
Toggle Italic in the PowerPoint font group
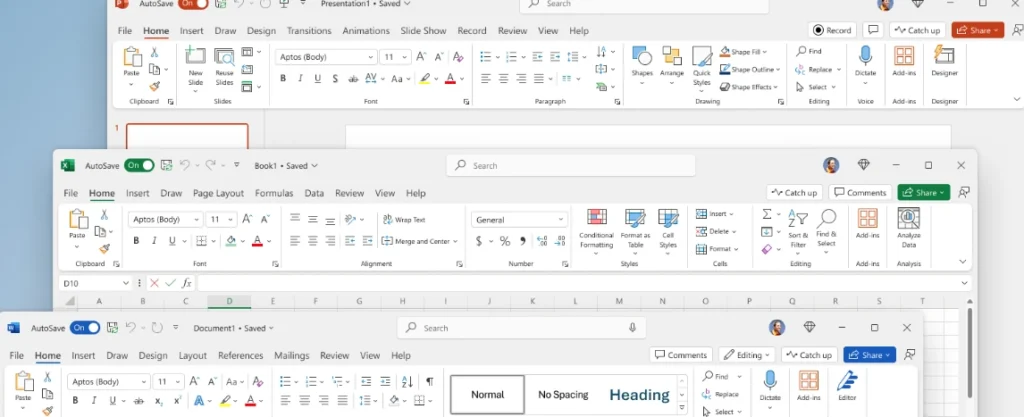click(x=300, y=78)
